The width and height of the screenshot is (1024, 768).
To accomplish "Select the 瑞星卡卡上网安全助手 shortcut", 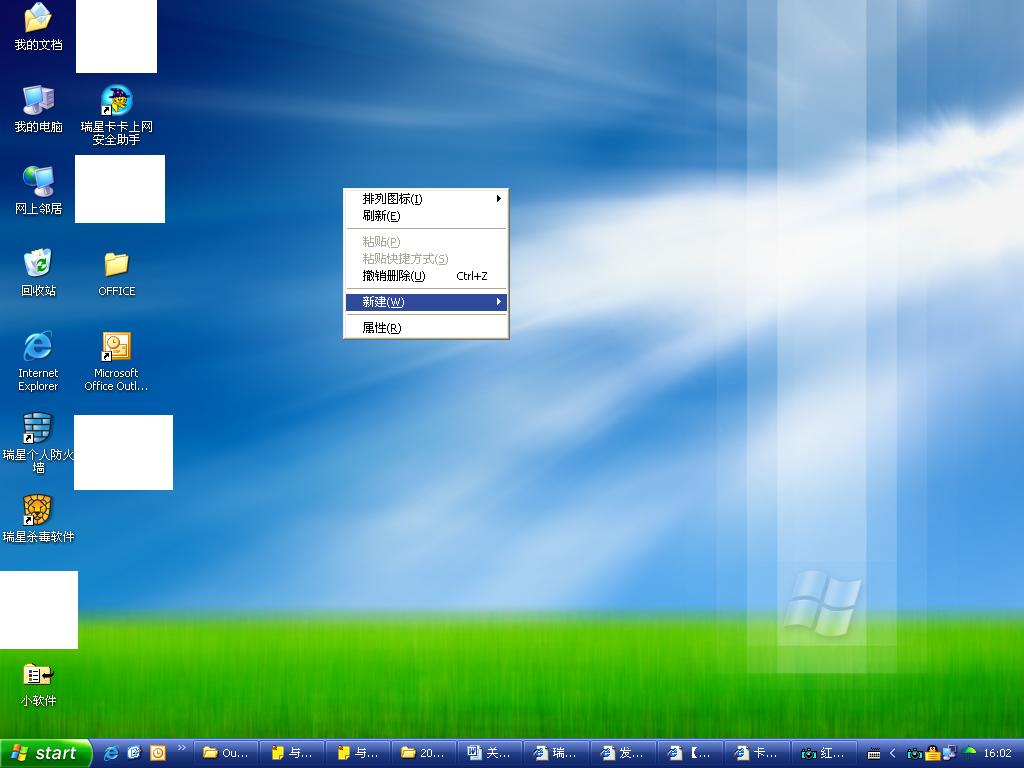I will pyautogui.click(x=116, y=115).
